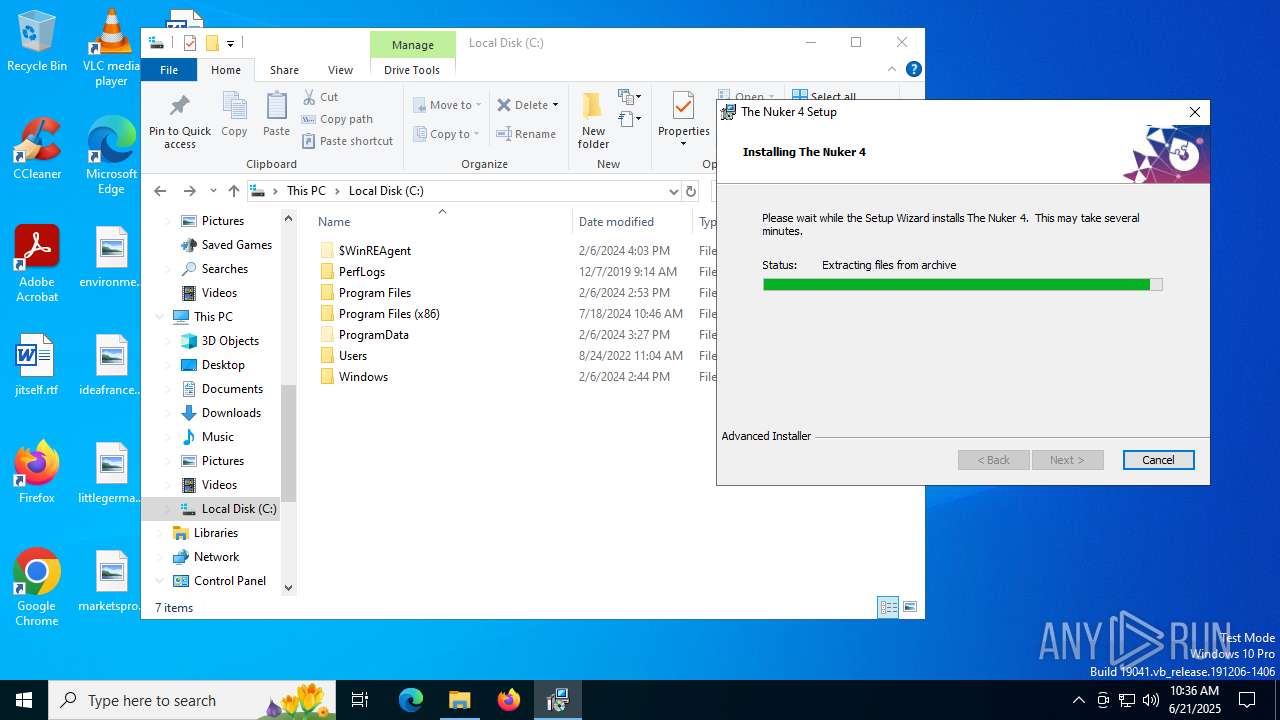Go up one folder level arrow
Viewport: 1280px width, 720px height.
pos(234,191)
